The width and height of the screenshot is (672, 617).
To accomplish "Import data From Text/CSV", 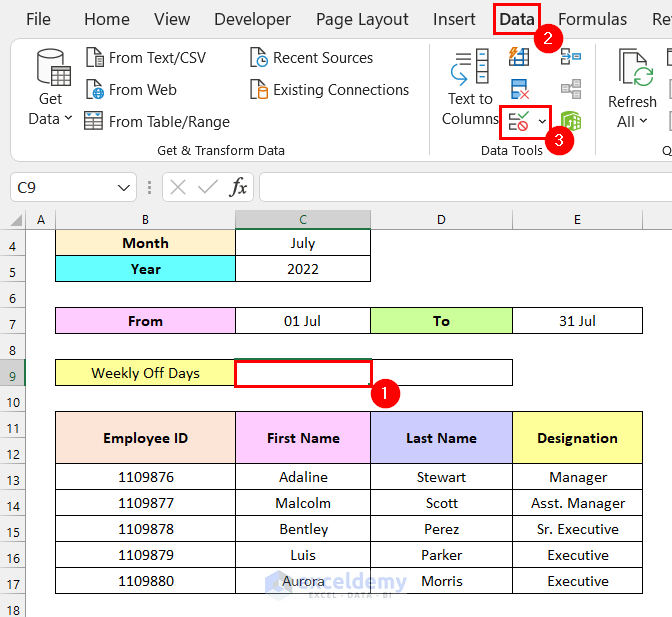I will 146,58.
